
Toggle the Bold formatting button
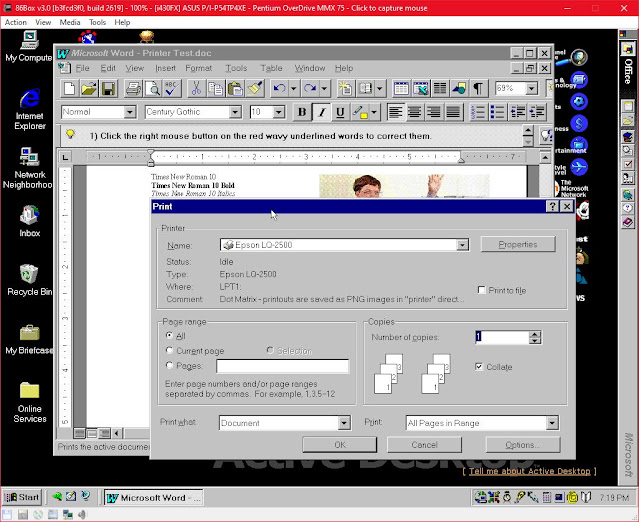302,112
